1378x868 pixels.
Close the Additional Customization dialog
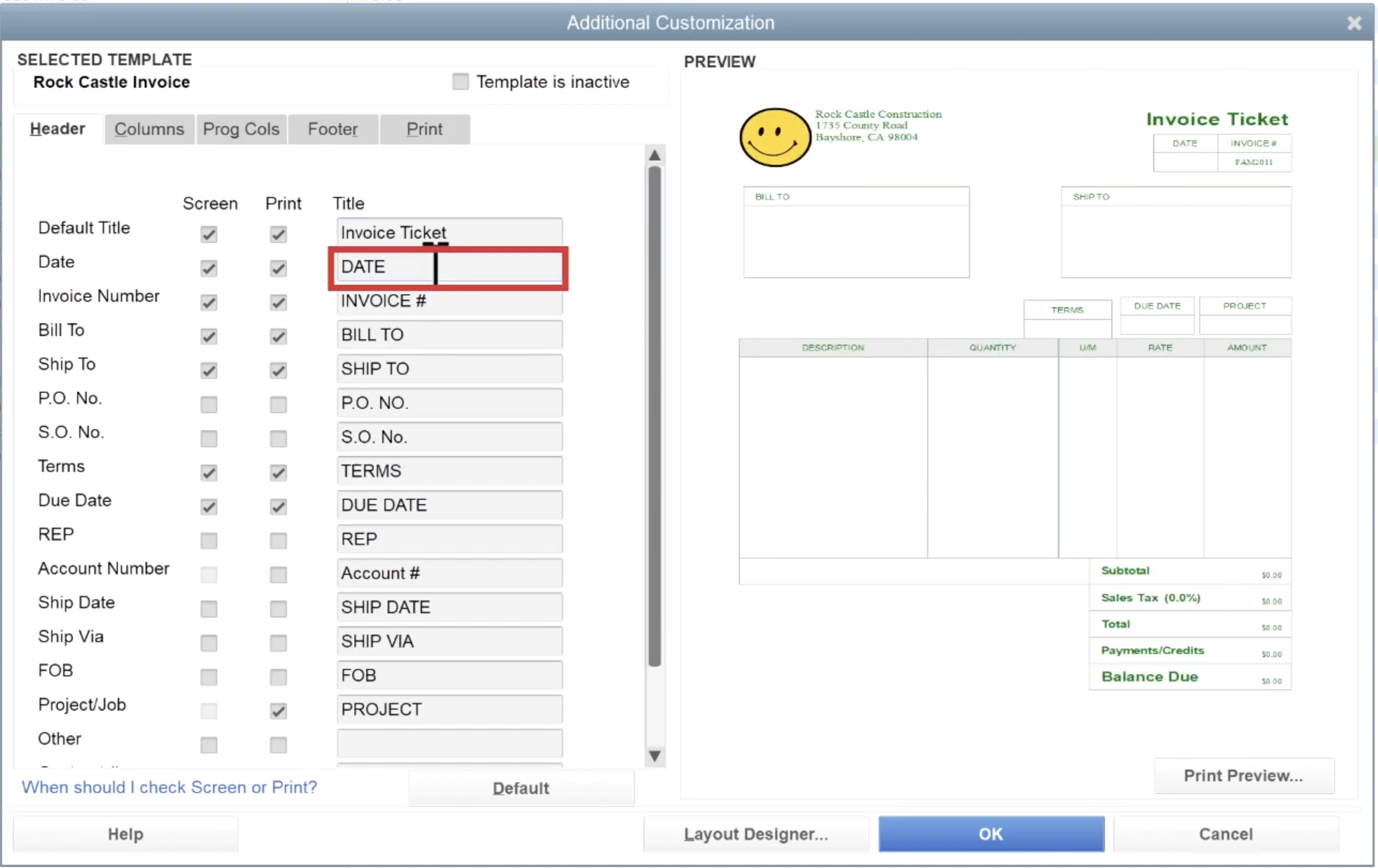click(1354, 23)
